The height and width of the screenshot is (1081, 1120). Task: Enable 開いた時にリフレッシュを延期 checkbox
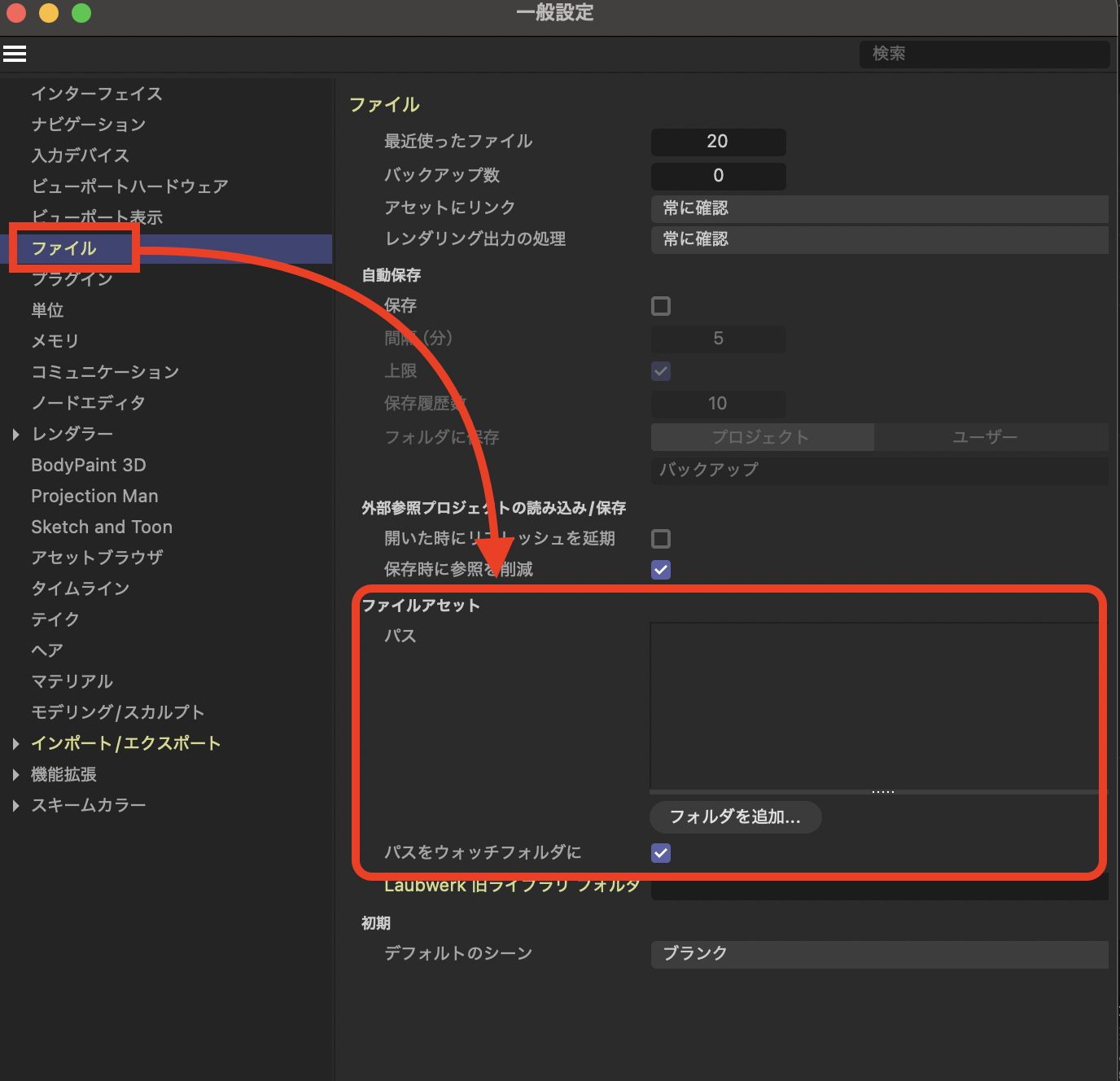click(x=661, y=539)
